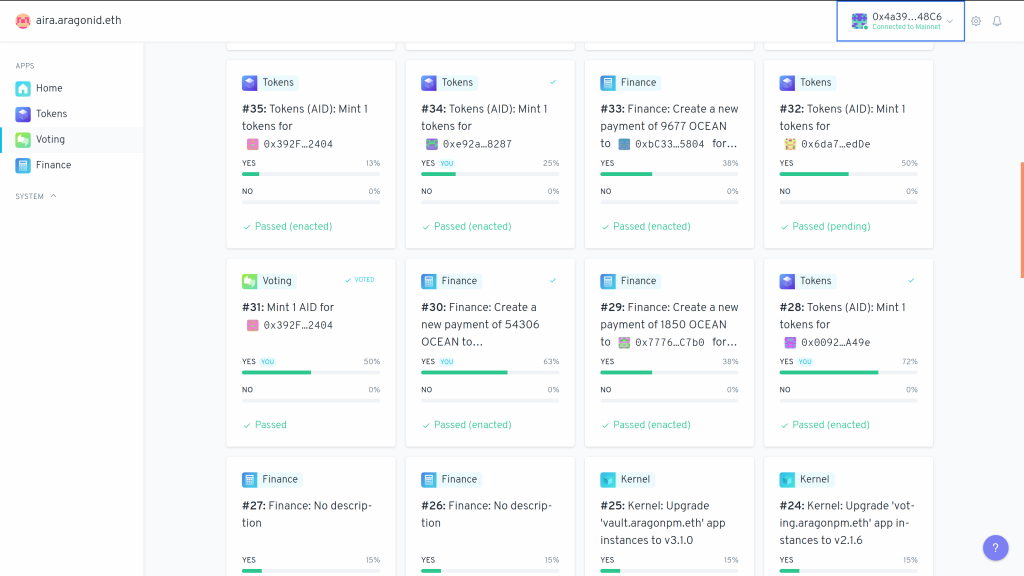The image size is (1024, 576).
Task: Click the Finance icon on vote #27
Action: tap(249, 480)
